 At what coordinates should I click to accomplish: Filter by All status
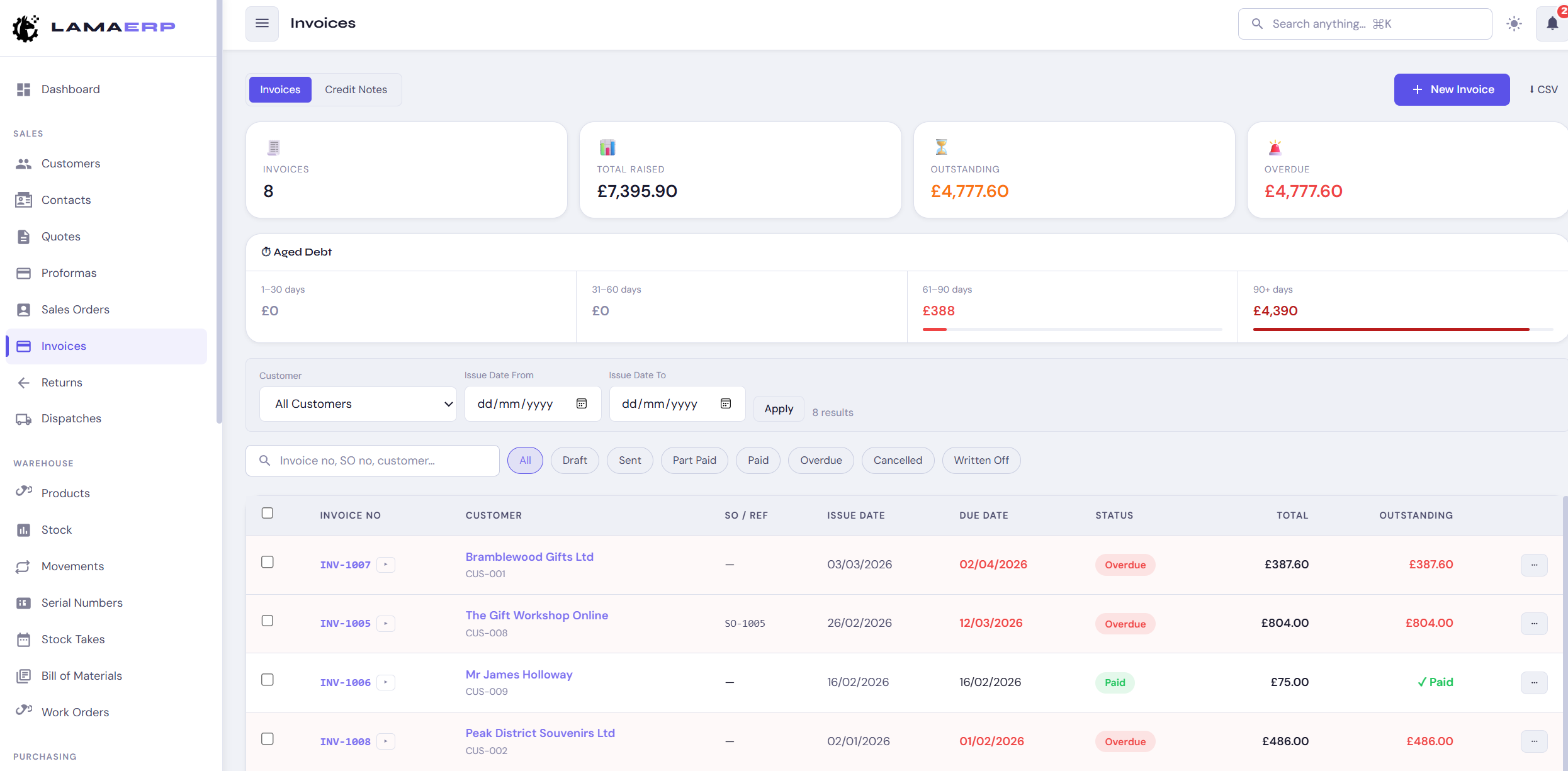[525, 460]
